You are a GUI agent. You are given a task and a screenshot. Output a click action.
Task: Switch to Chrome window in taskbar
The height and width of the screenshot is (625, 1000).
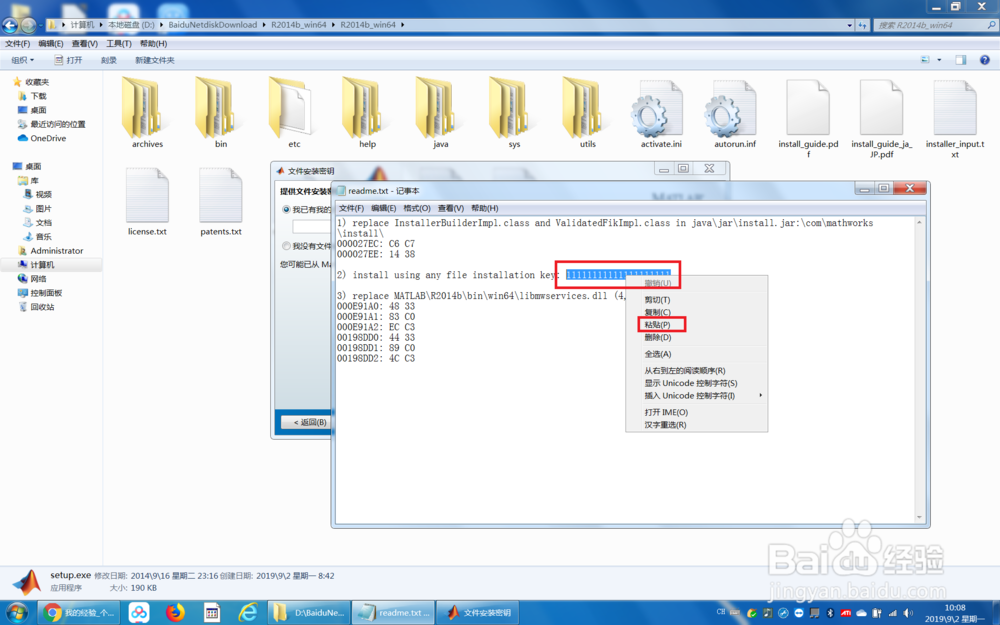[x=78, y=613]
